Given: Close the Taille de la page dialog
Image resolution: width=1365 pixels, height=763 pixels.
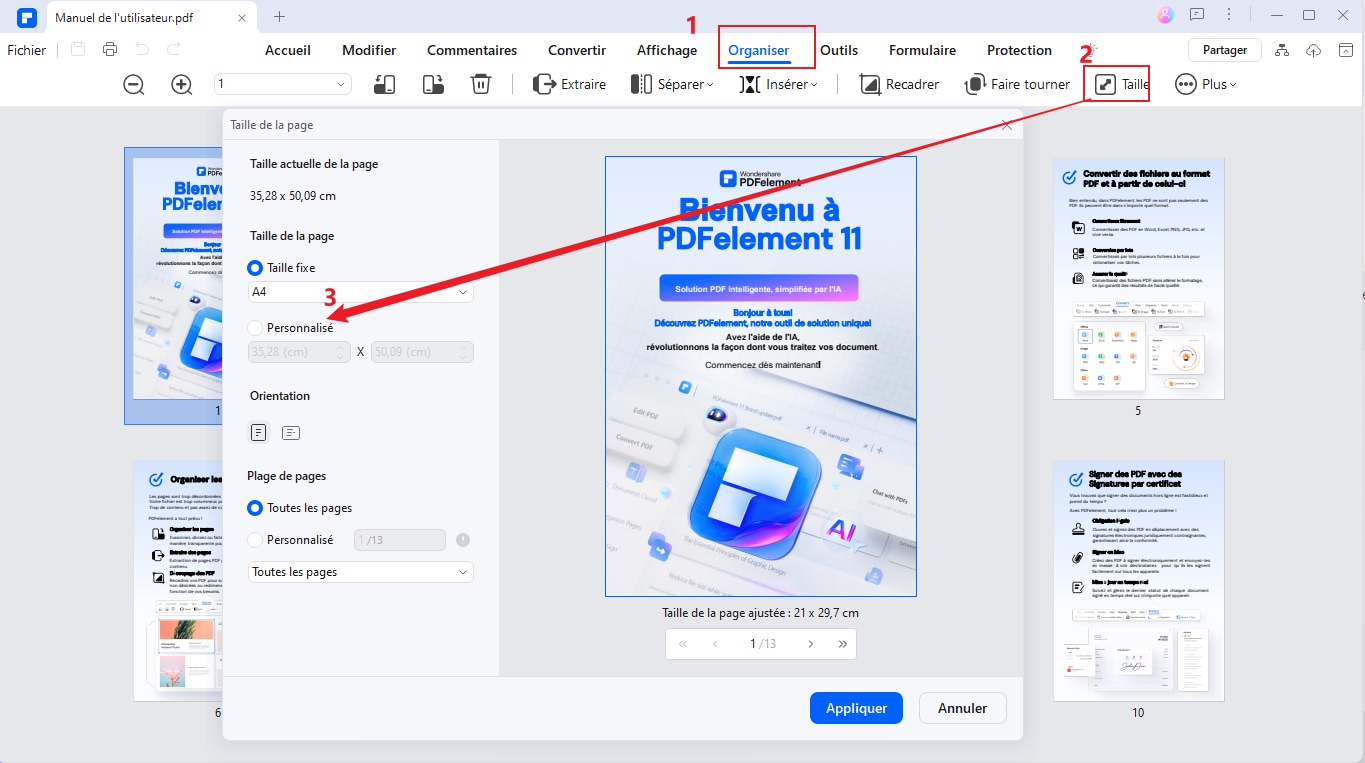Looking at the screenshot, I should pyautogui.click(x=1007, y=125).
